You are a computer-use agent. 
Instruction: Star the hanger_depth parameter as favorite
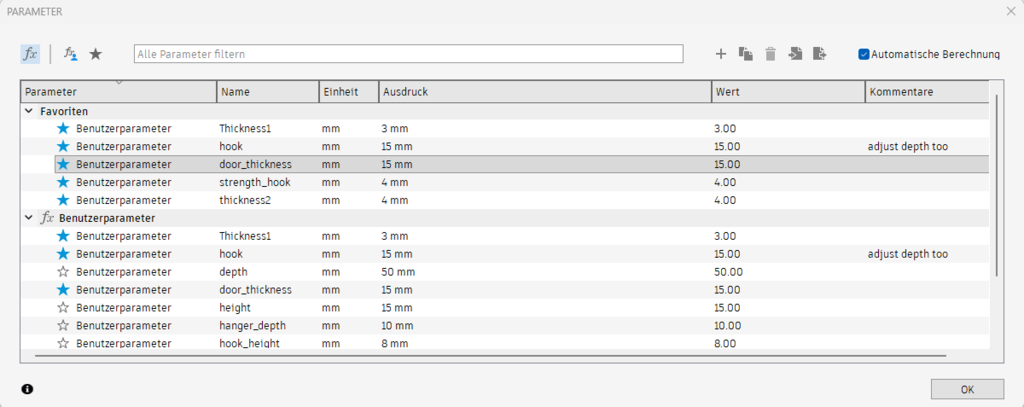click(x=63, y=326)
